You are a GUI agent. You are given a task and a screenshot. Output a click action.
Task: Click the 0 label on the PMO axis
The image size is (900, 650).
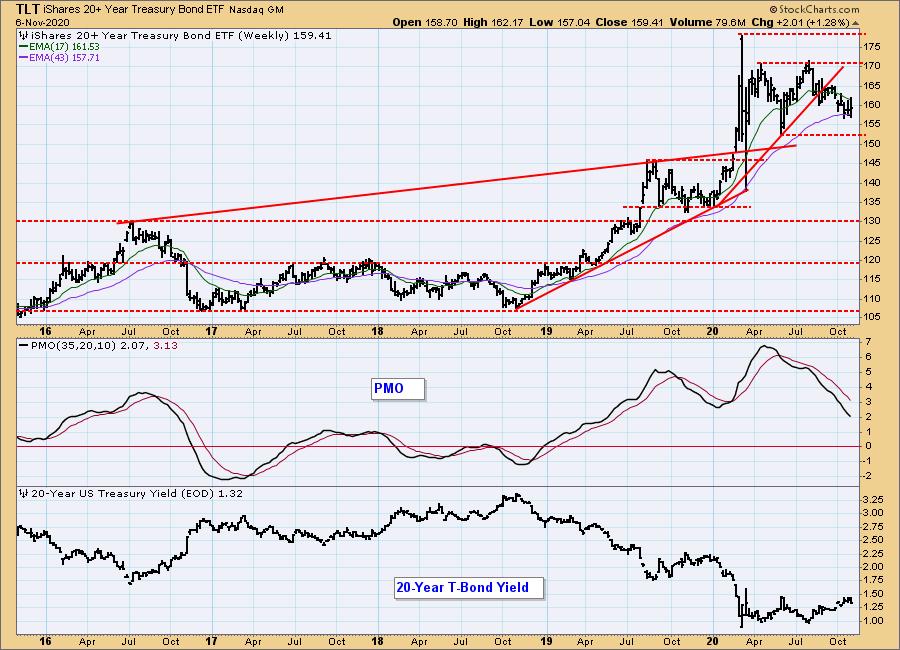click(868, 446)
